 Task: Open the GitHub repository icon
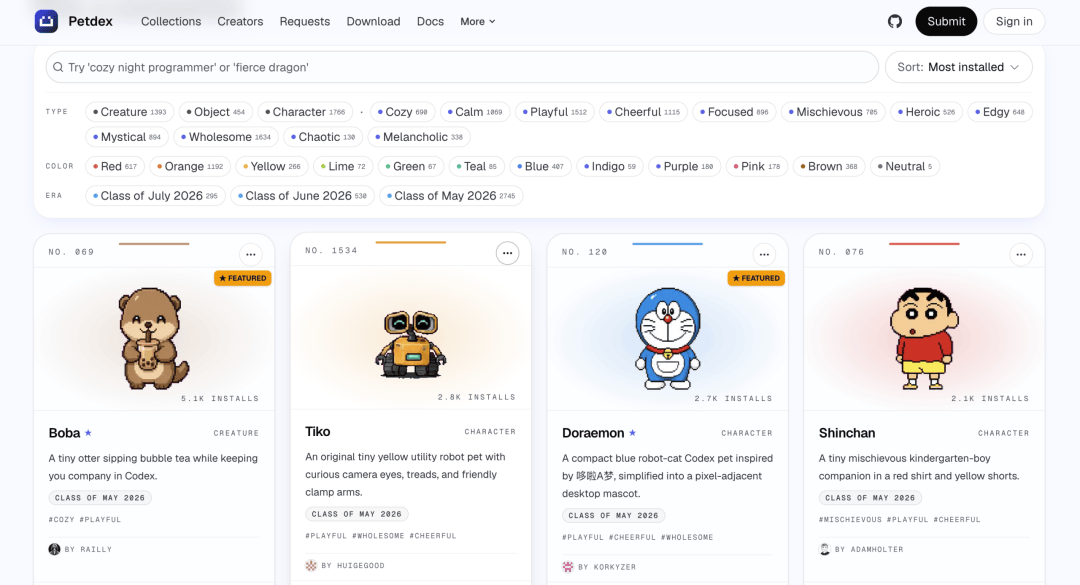pos(895,21)
